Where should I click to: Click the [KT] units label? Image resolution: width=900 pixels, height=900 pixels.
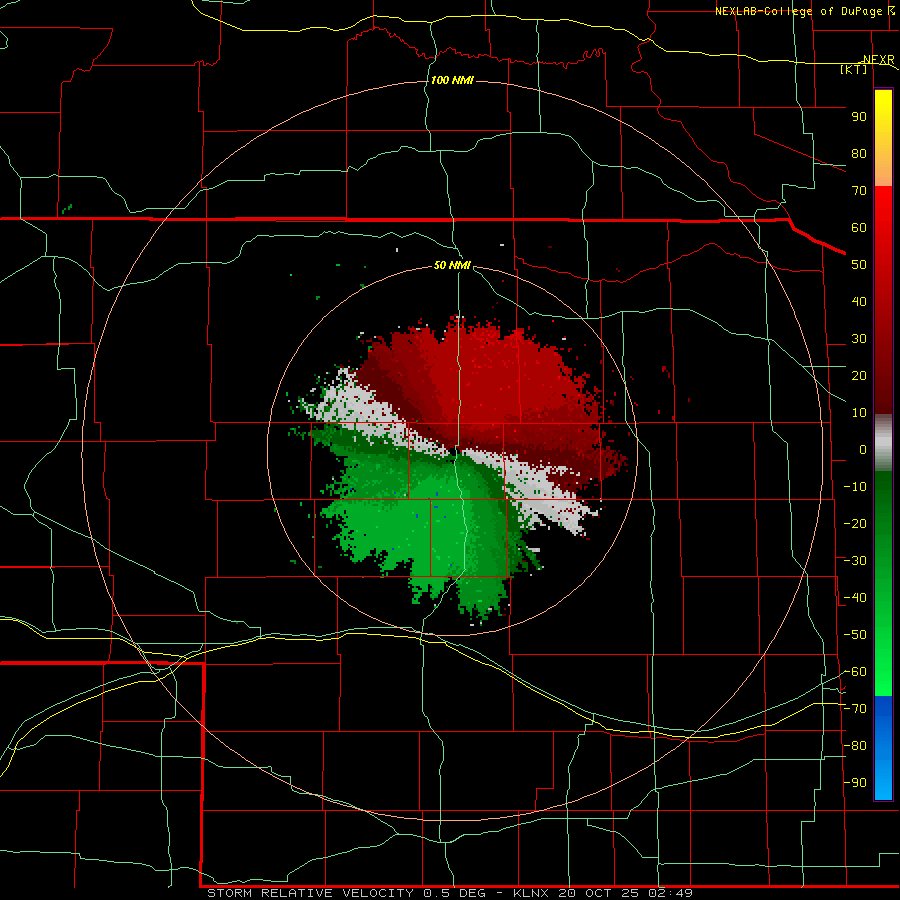pyautogui.click(x=854, y=69)
